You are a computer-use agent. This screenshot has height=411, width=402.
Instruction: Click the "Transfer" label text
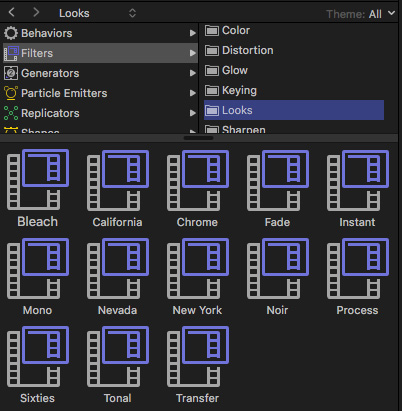(x=197, y=398)
